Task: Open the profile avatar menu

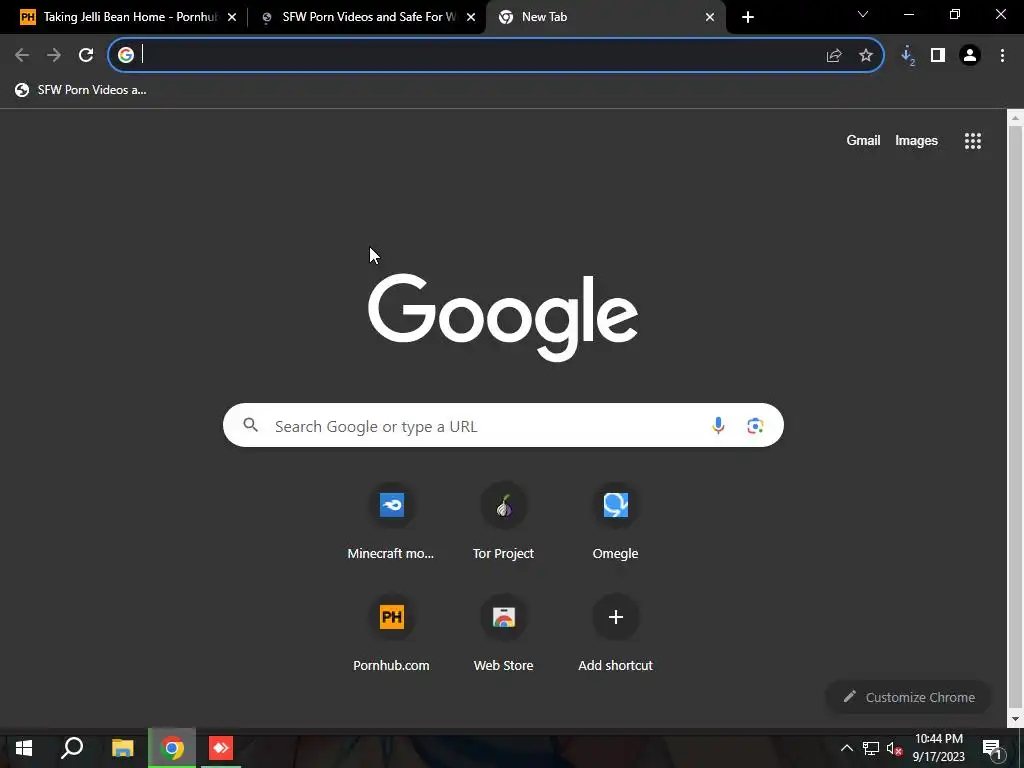Action: (x=970, y=56)
